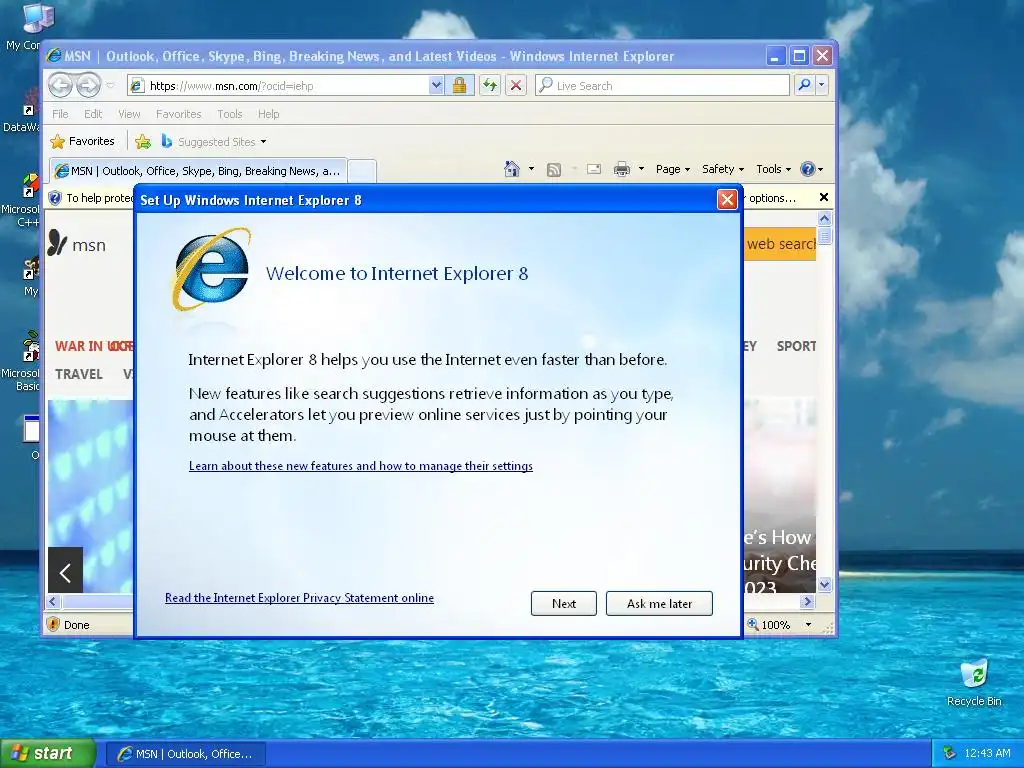Expand the address bar history dropdown
The image size is (1024, 768).
click(436, 86)
